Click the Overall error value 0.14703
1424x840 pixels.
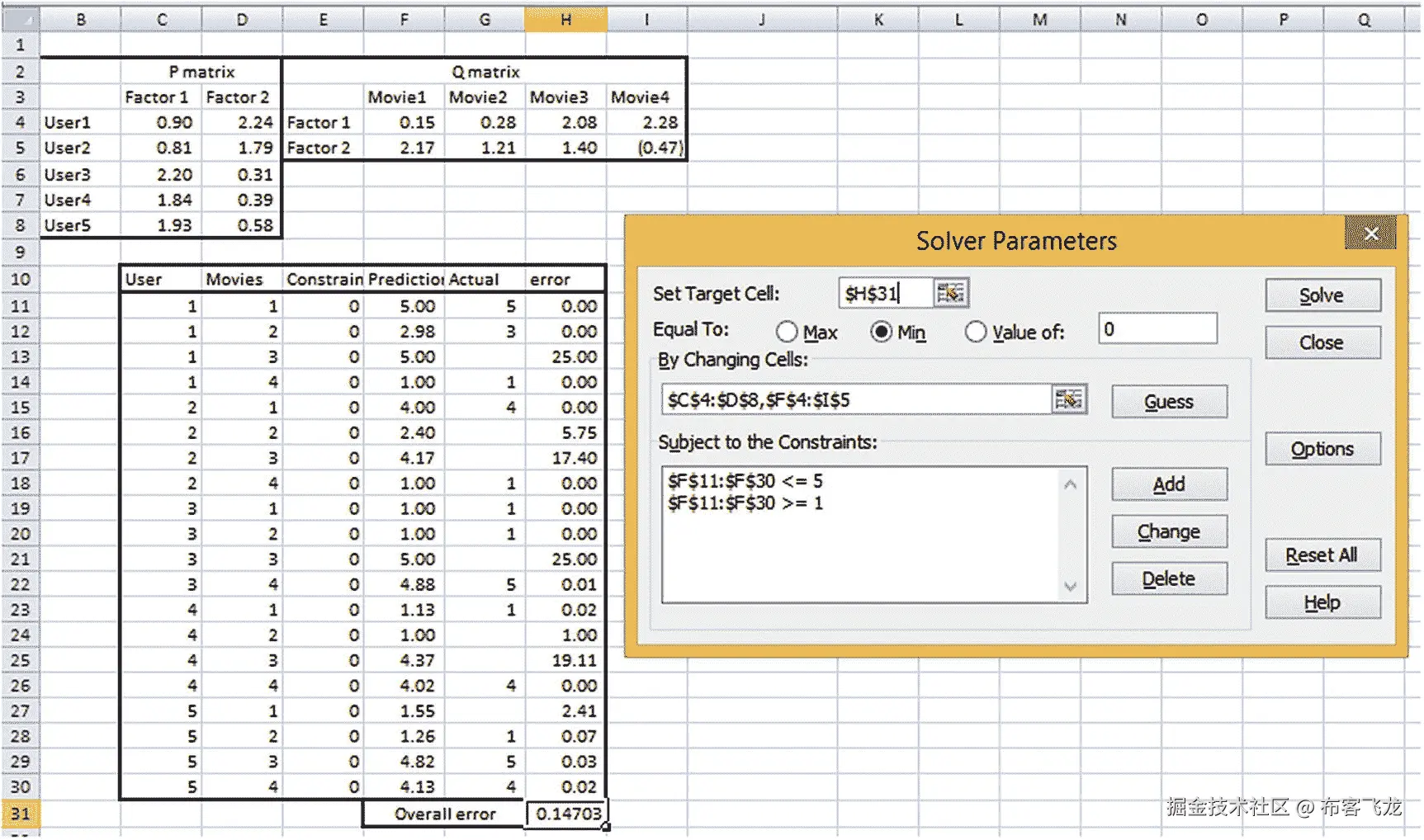tap(566, 814)
